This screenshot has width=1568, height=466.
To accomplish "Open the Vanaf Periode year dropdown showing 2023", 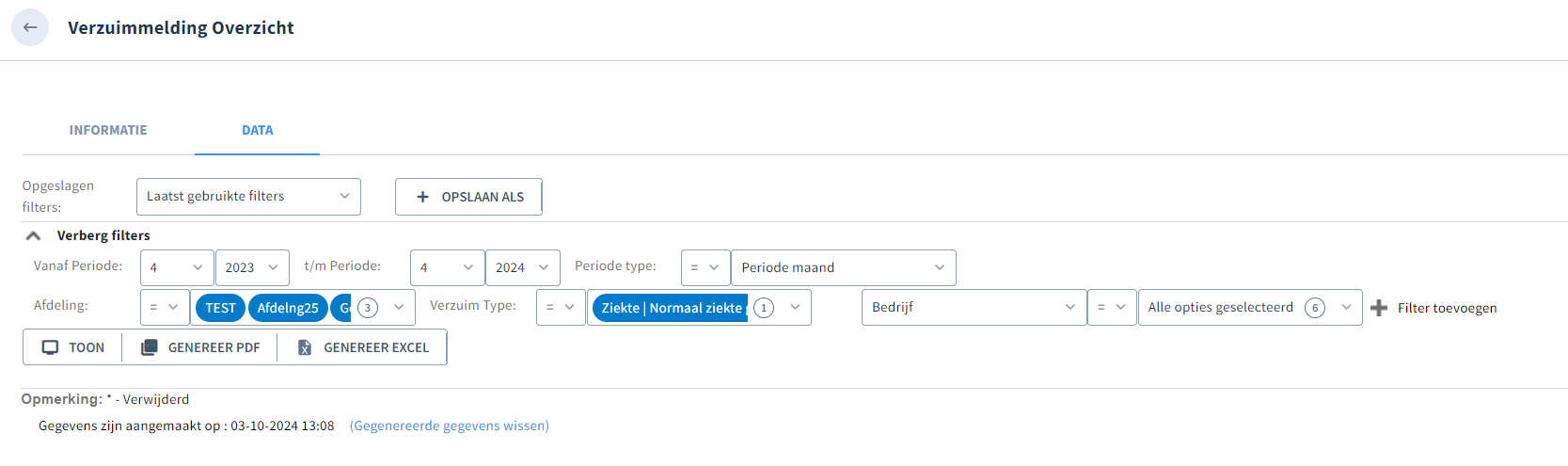I will 252,267.
